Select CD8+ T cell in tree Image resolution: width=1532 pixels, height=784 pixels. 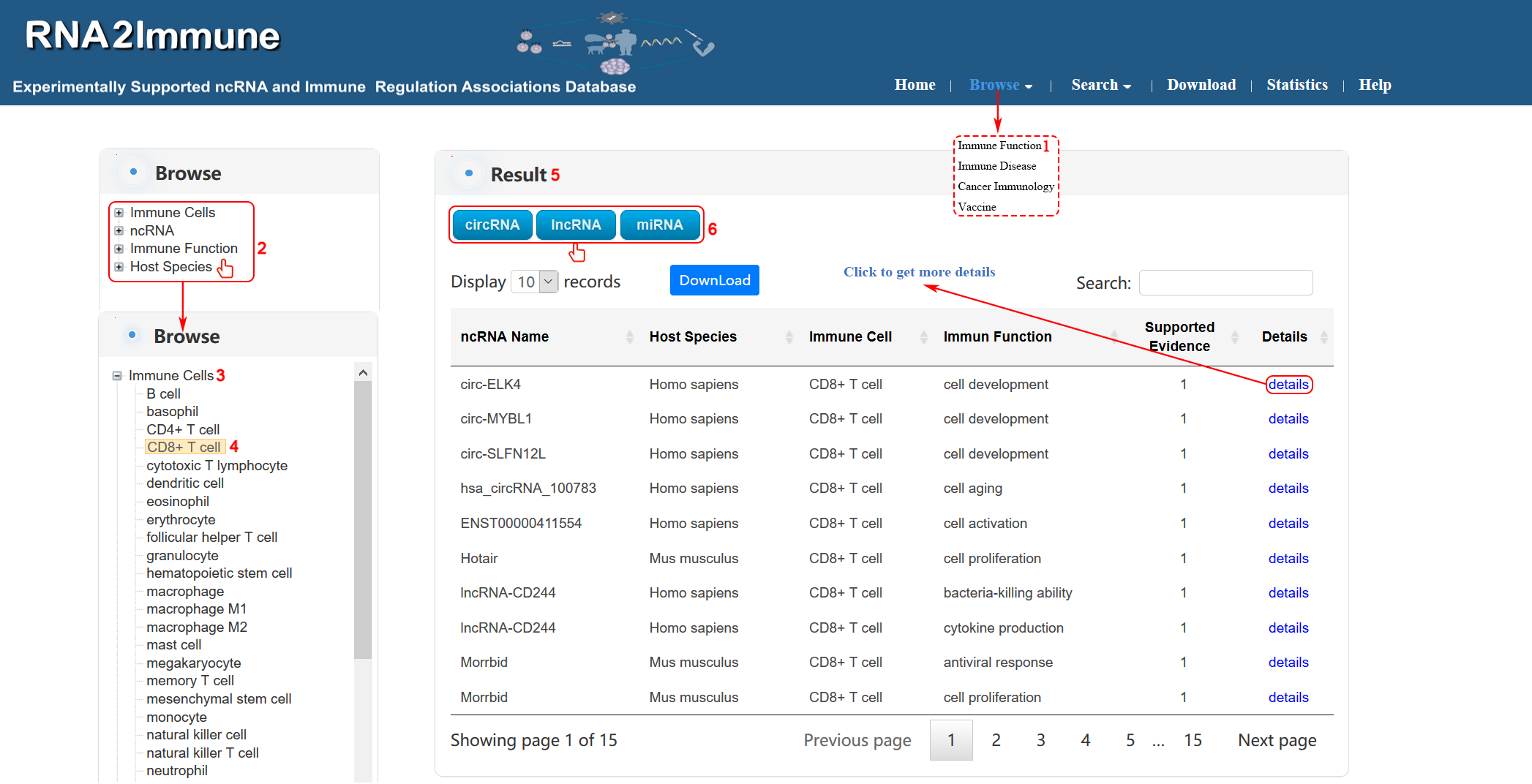pos(184,447)
